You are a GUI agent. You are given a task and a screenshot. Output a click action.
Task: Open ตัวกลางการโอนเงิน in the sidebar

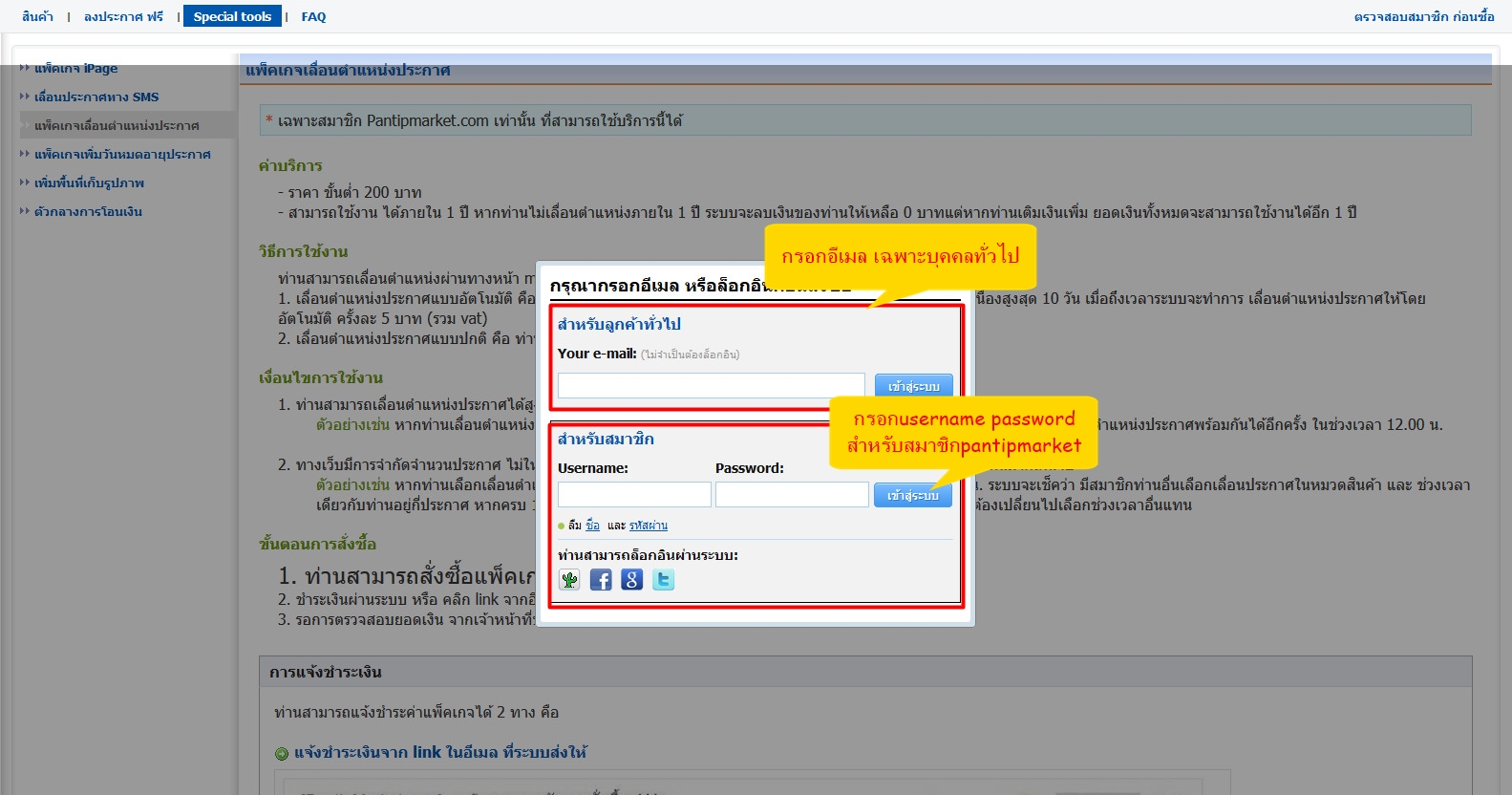pos(88,211)
